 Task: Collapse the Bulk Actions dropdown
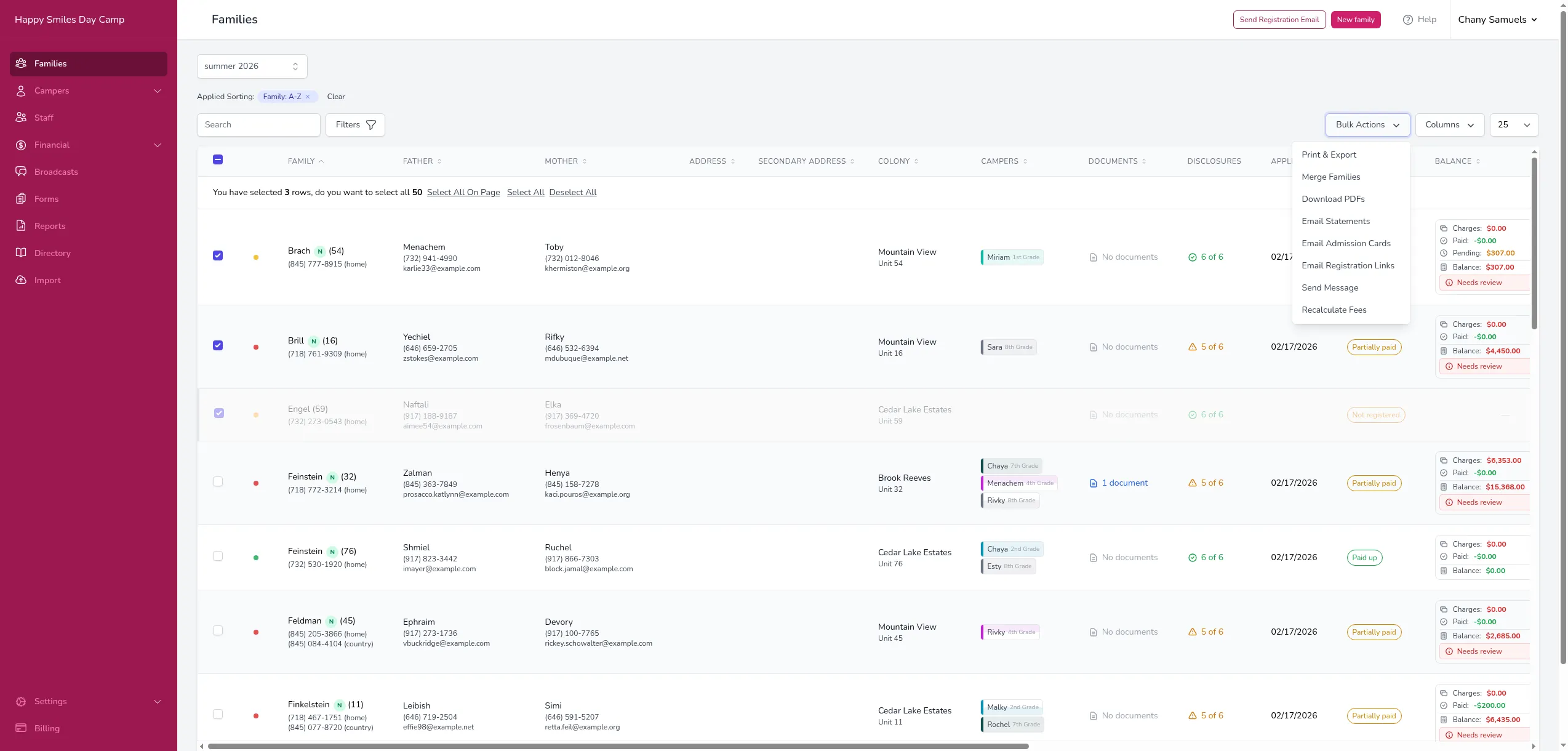[x=1367, y=125]
